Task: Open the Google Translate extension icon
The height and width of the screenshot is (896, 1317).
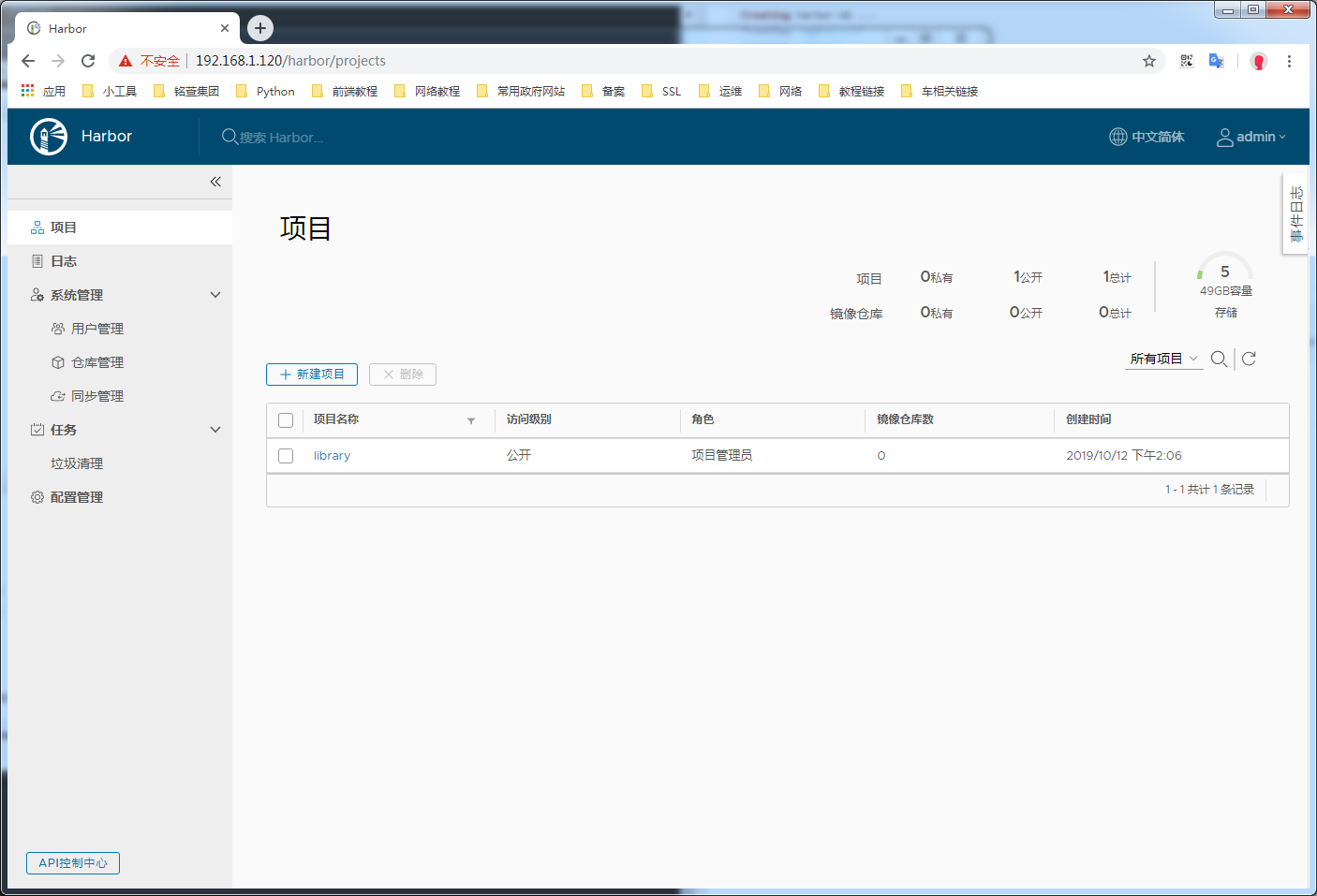Action: click(1217, 61)
